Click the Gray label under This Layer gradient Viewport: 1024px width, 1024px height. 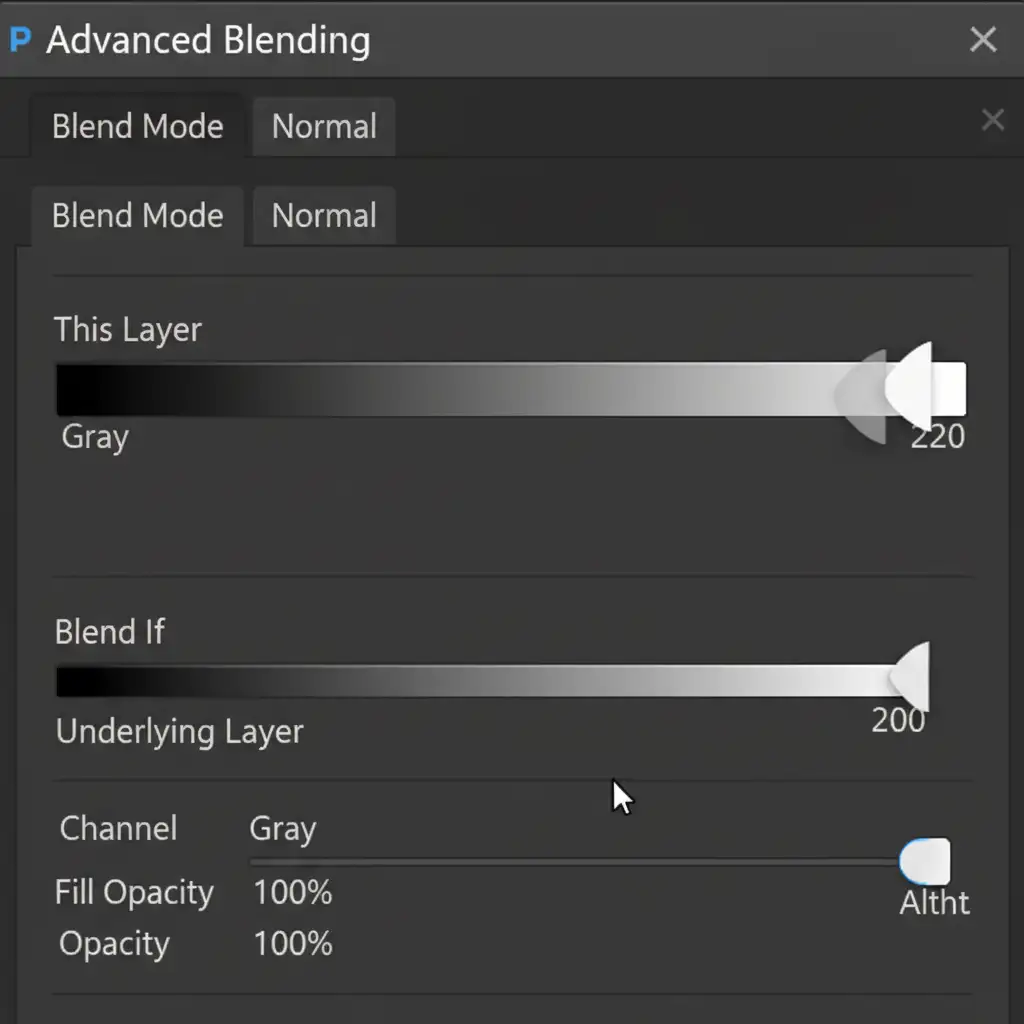click(95, 437)
